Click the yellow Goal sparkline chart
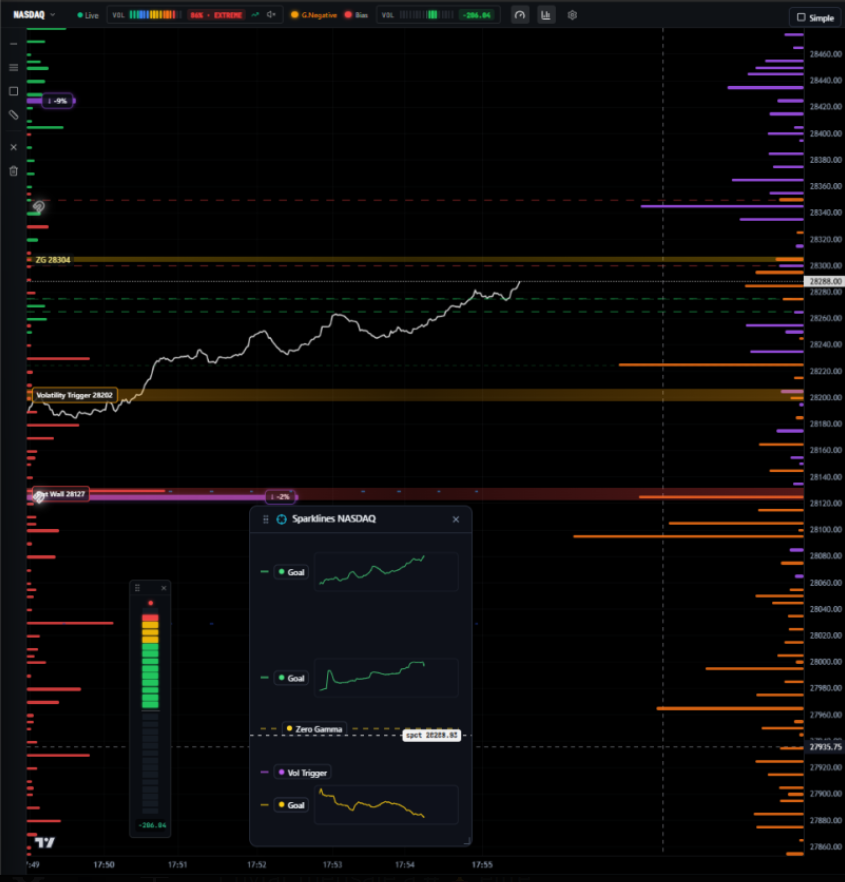845x882 pixels. click(x=386, y=805)
